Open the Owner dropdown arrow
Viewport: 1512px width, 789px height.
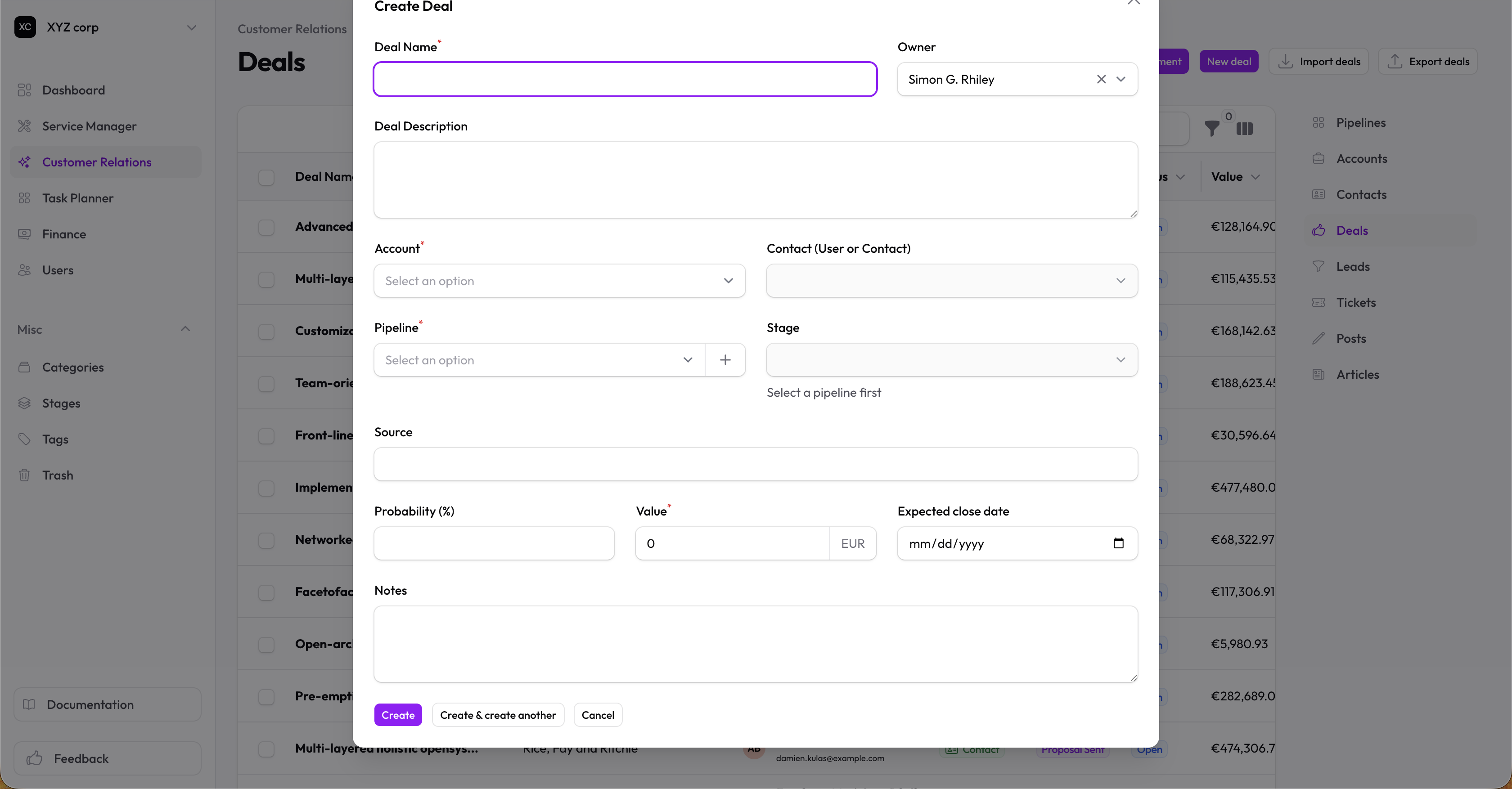(1121, 79)
